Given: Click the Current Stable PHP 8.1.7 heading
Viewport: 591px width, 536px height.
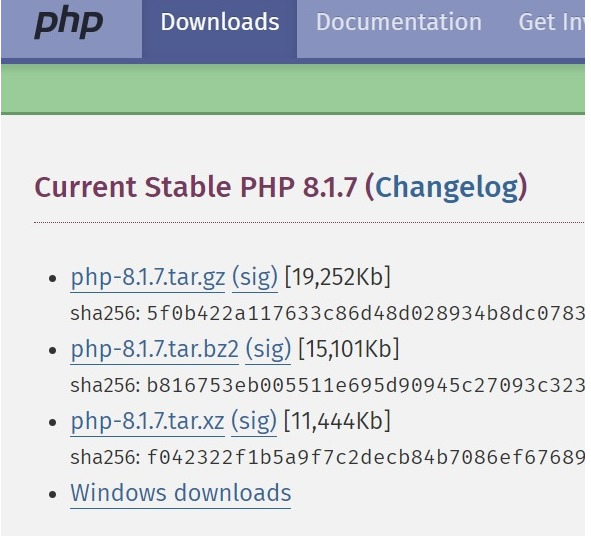Looking at the screenshot, I should point(195,187).
